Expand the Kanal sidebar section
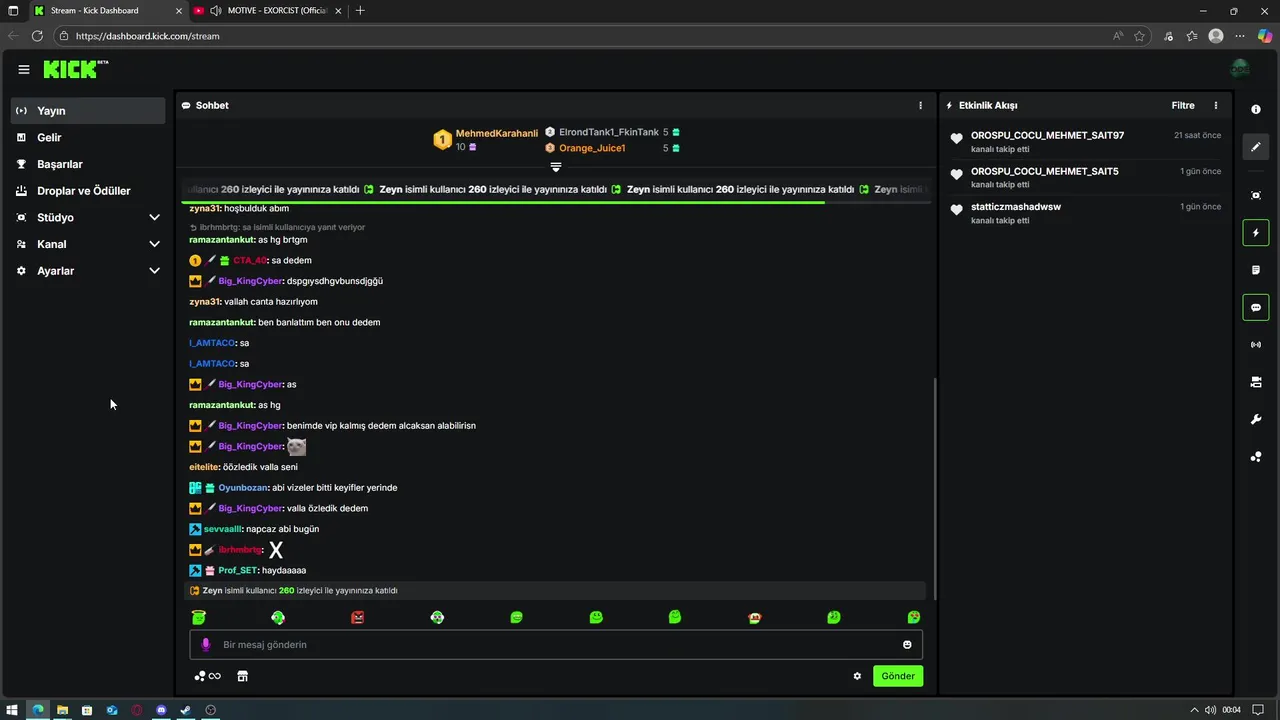Screen dimensions: 1280x720 (88, 244)
